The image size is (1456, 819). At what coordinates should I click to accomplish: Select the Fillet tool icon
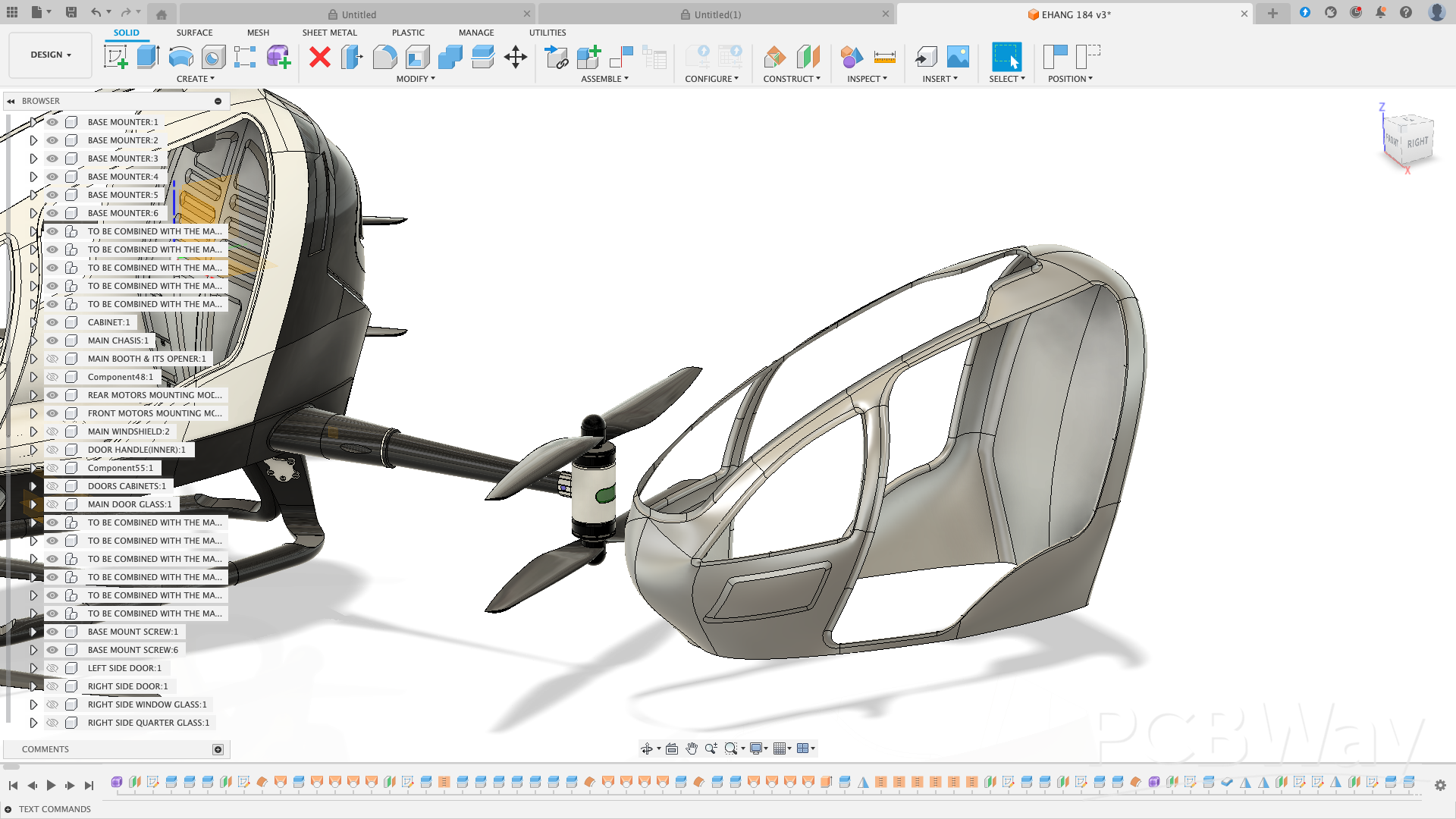pos(384,57)
